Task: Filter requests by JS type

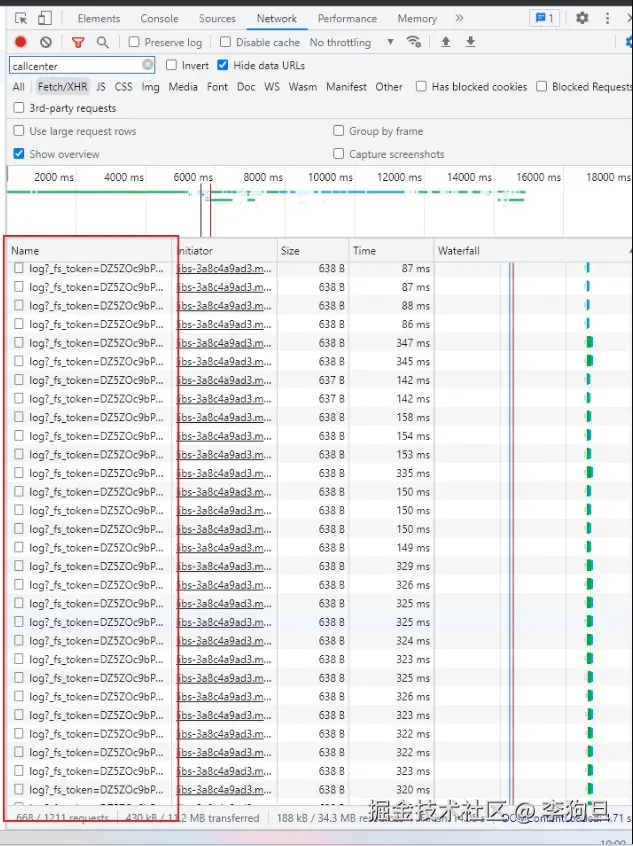Action: coord(101,87)
